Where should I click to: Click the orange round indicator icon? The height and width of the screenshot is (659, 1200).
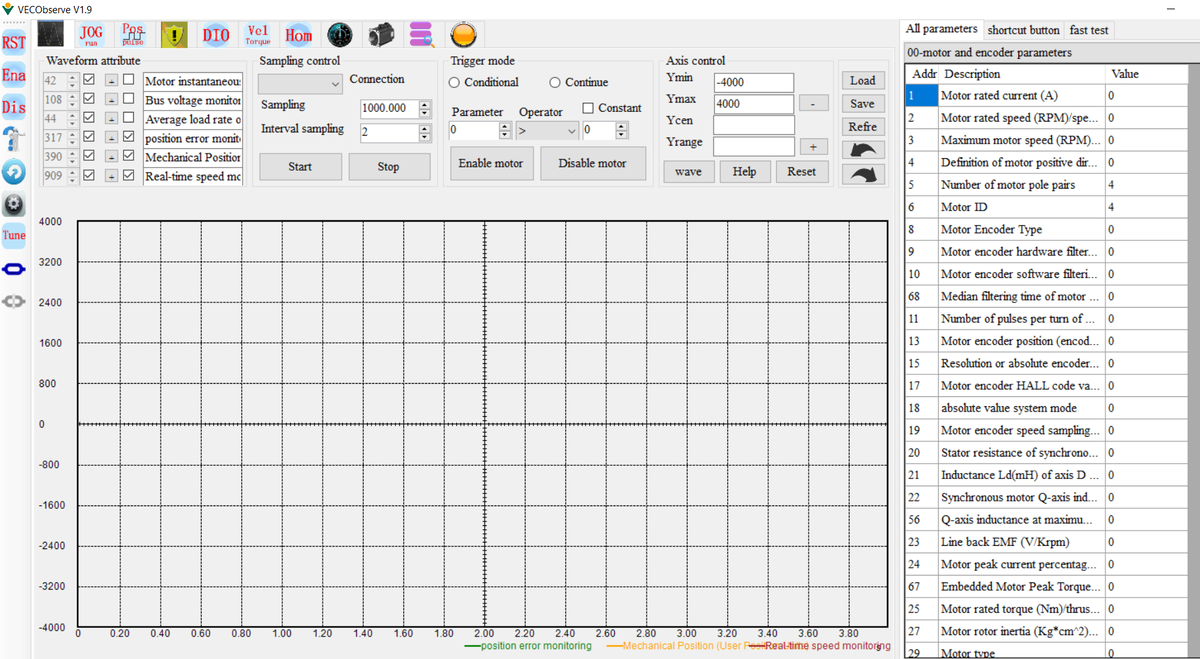pos(463,35)
